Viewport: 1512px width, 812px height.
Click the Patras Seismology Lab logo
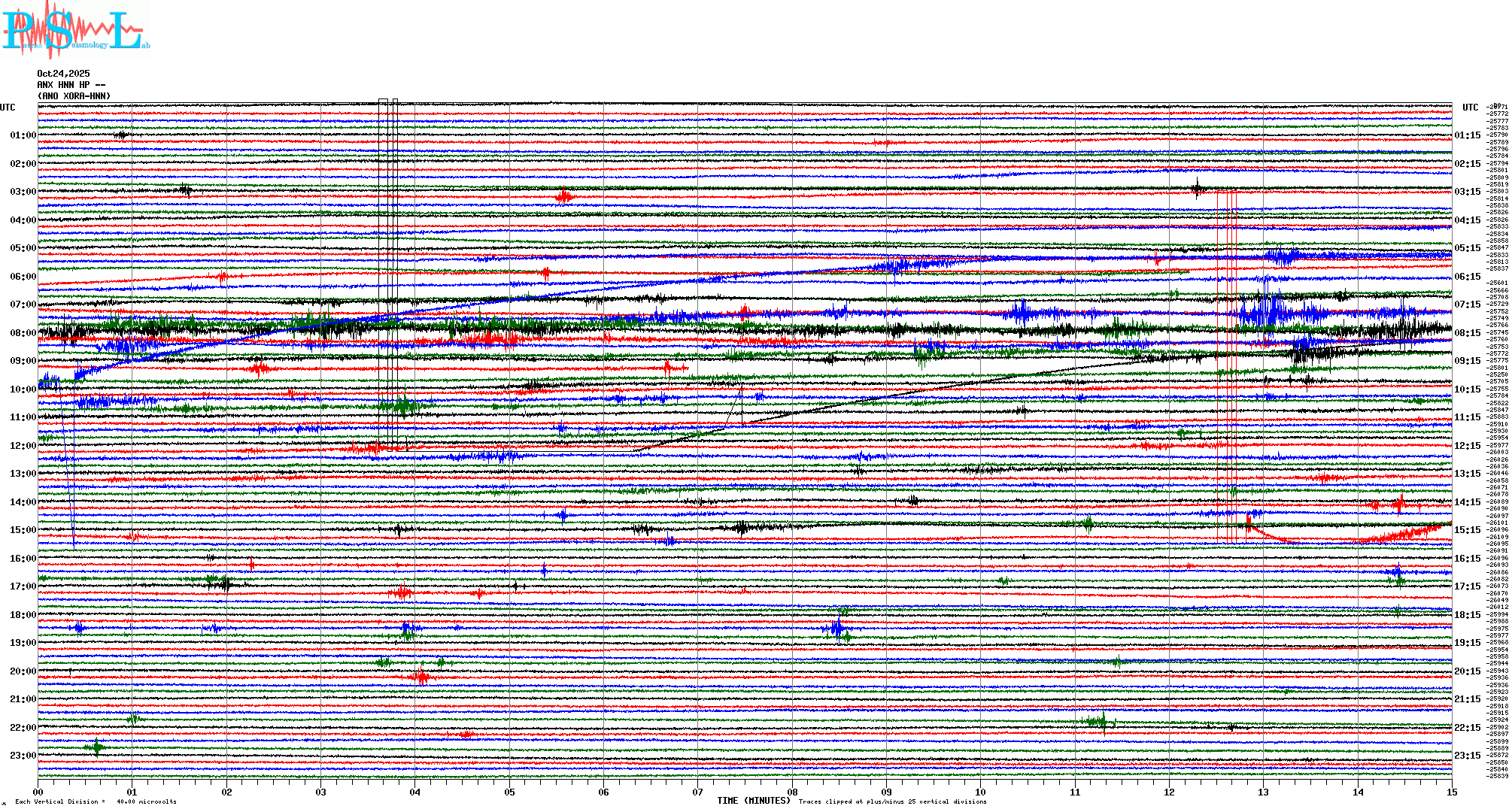coord(74,30)
